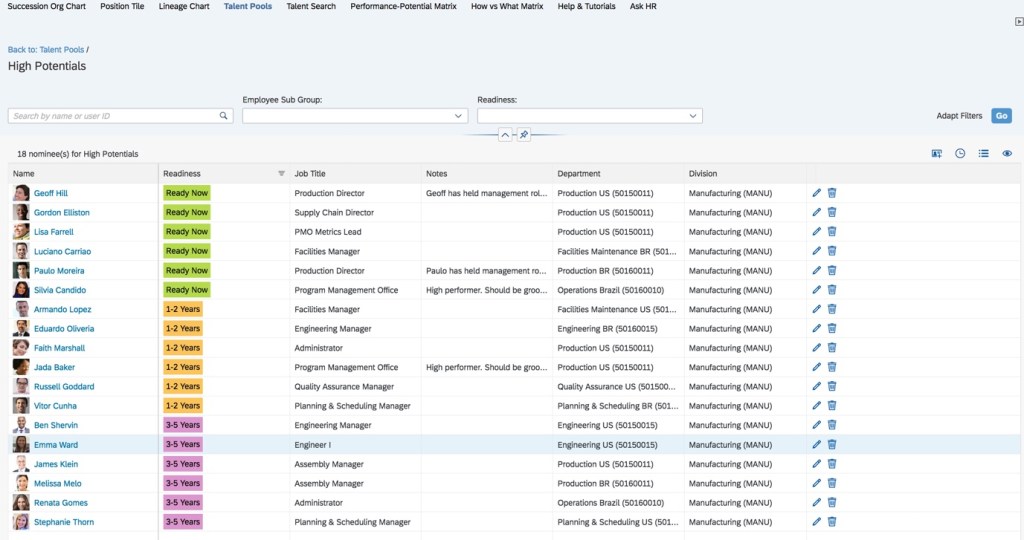Click the search magnifier icon
The image size is (1024, 540).
coord(224,116)
